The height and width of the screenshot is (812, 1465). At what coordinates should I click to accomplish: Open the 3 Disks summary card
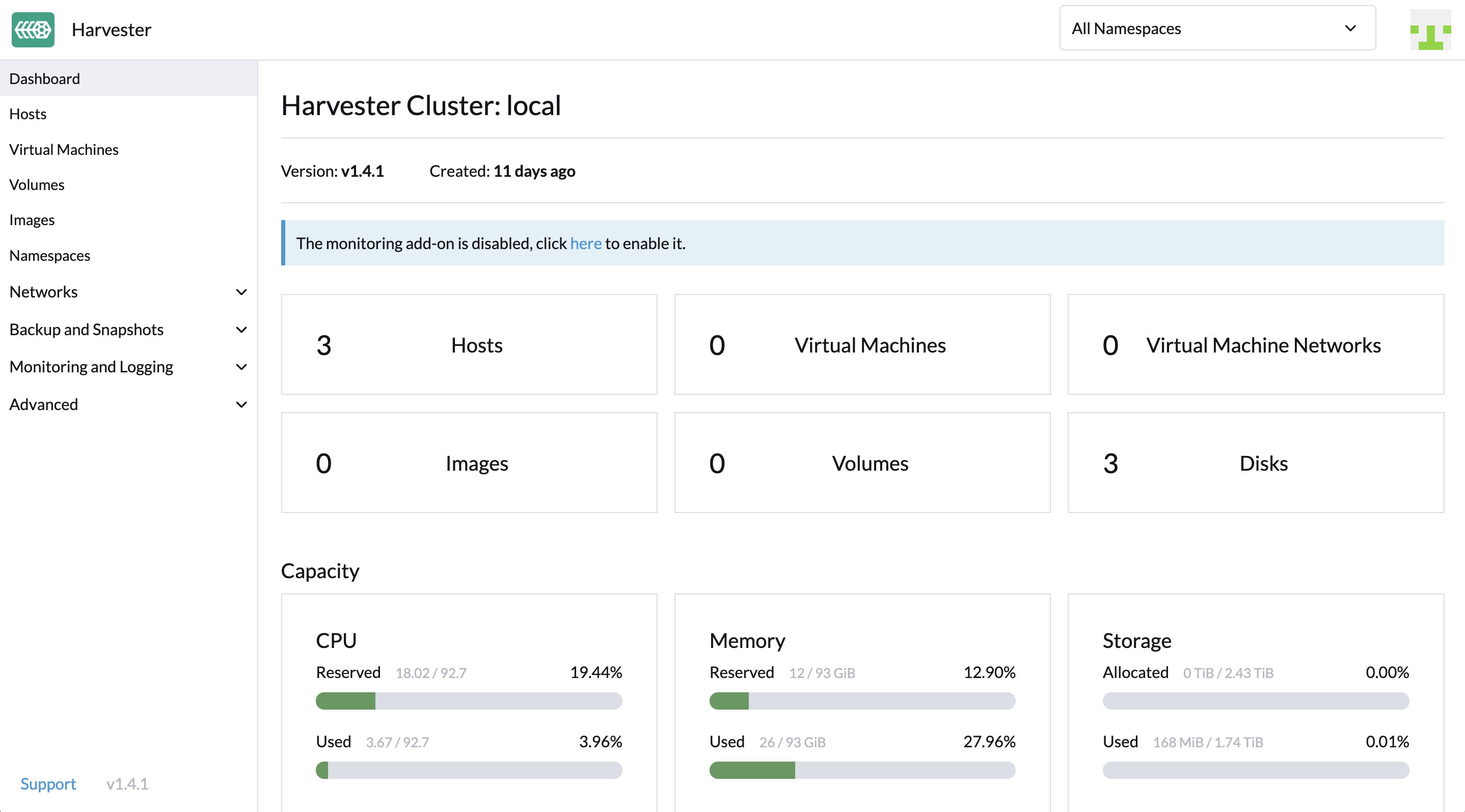coord(1256,463)
